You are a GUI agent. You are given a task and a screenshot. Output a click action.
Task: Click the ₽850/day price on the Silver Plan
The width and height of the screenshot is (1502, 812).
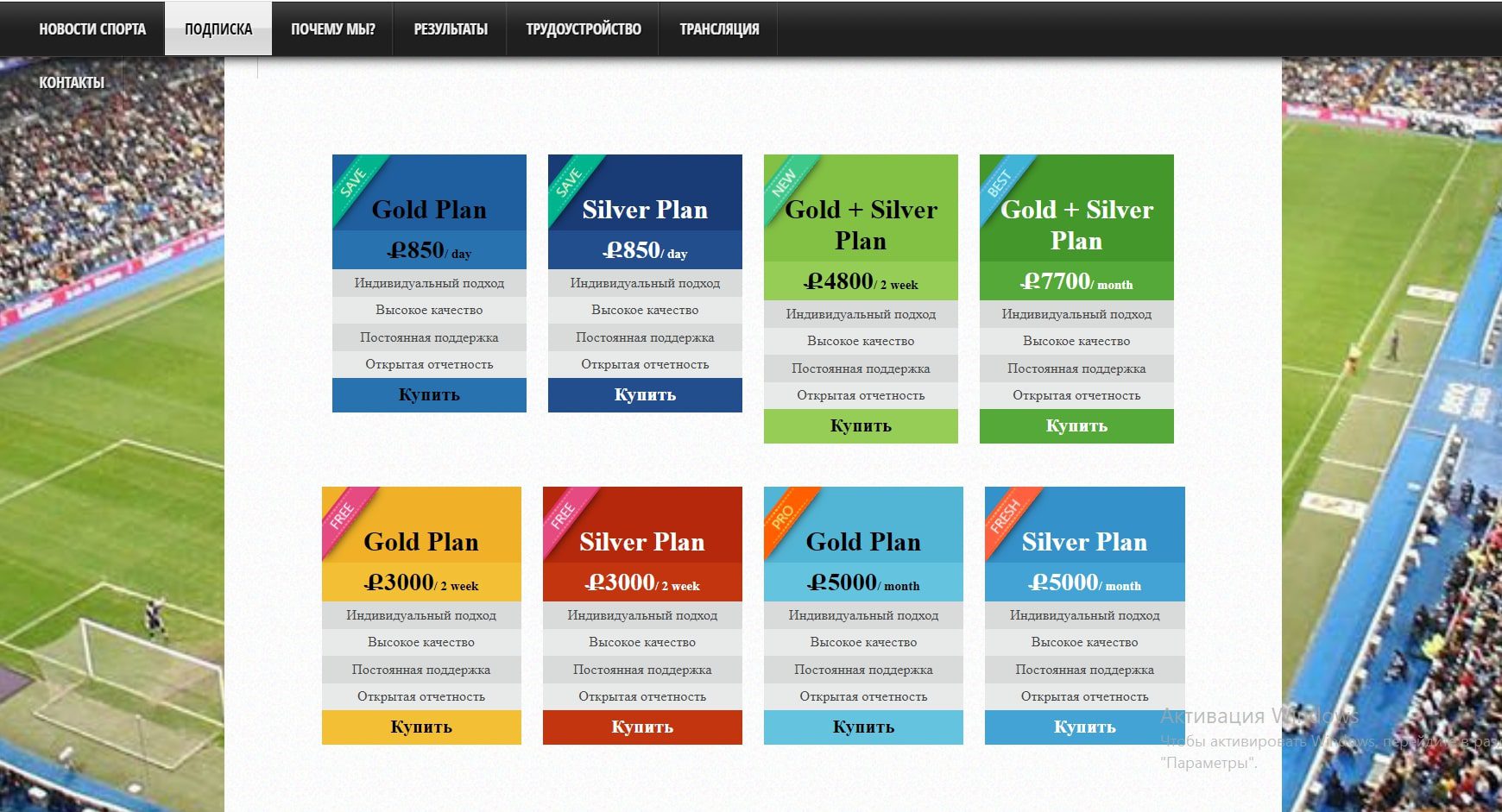pos(645,250)
